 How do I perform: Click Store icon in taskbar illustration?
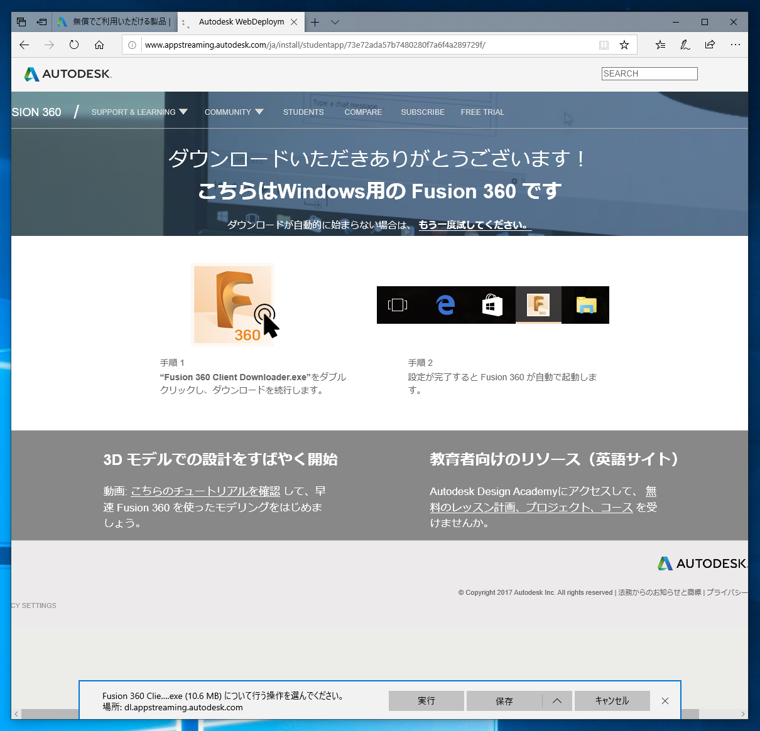pyautogui.click(x=492, y=305)
